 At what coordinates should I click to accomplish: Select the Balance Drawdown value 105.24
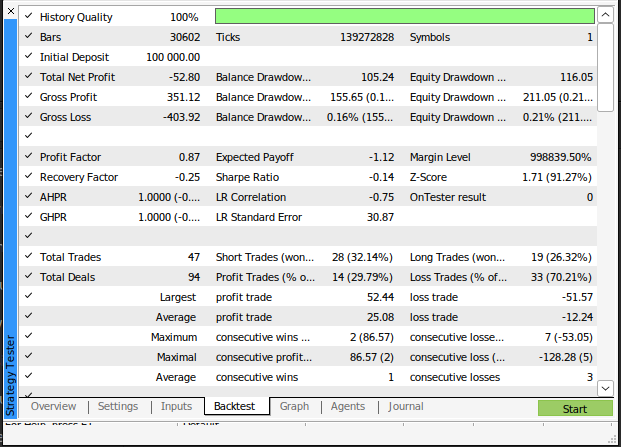[x=377, y=77]
